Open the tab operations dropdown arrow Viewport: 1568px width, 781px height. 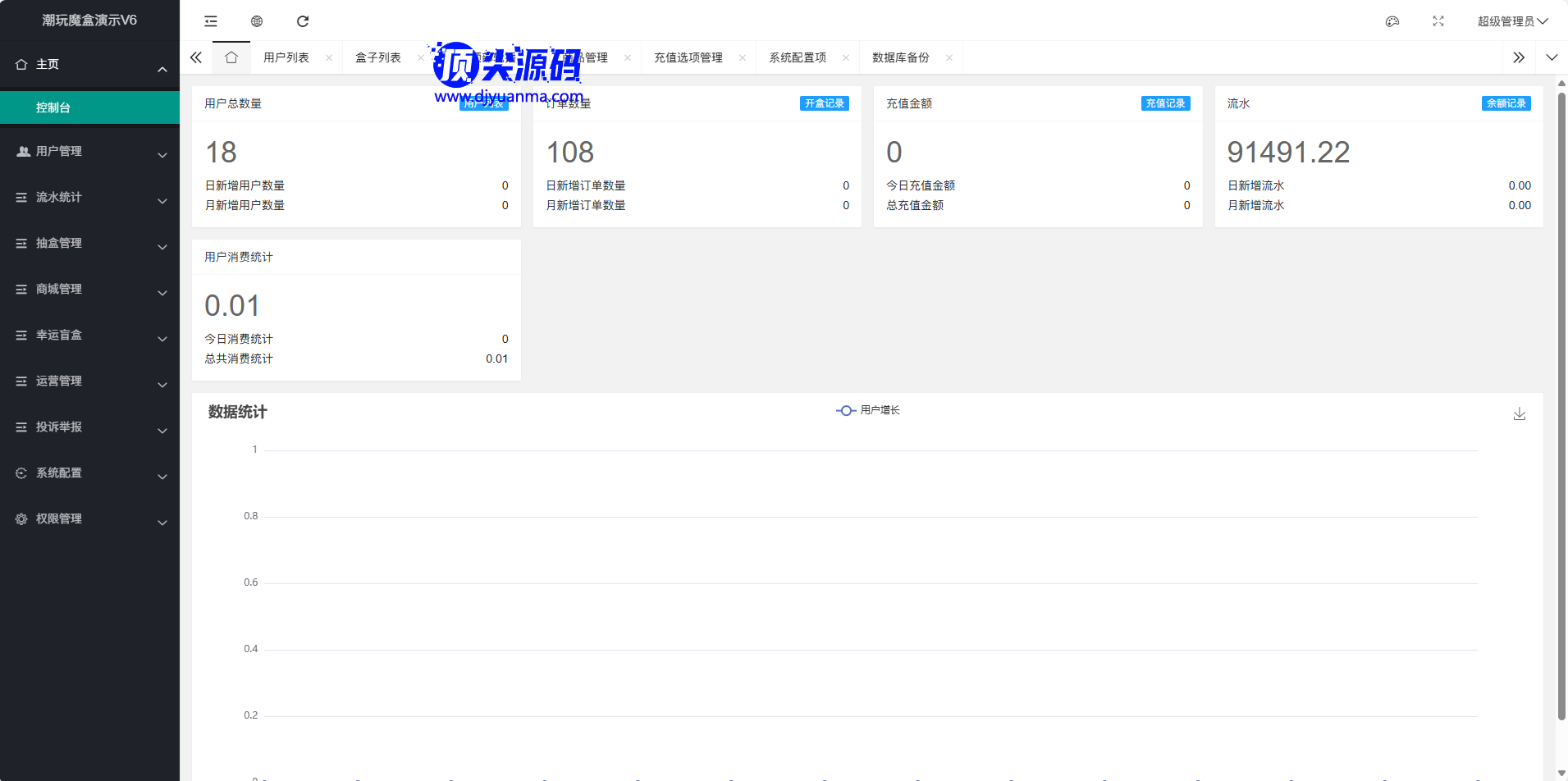1552,57
